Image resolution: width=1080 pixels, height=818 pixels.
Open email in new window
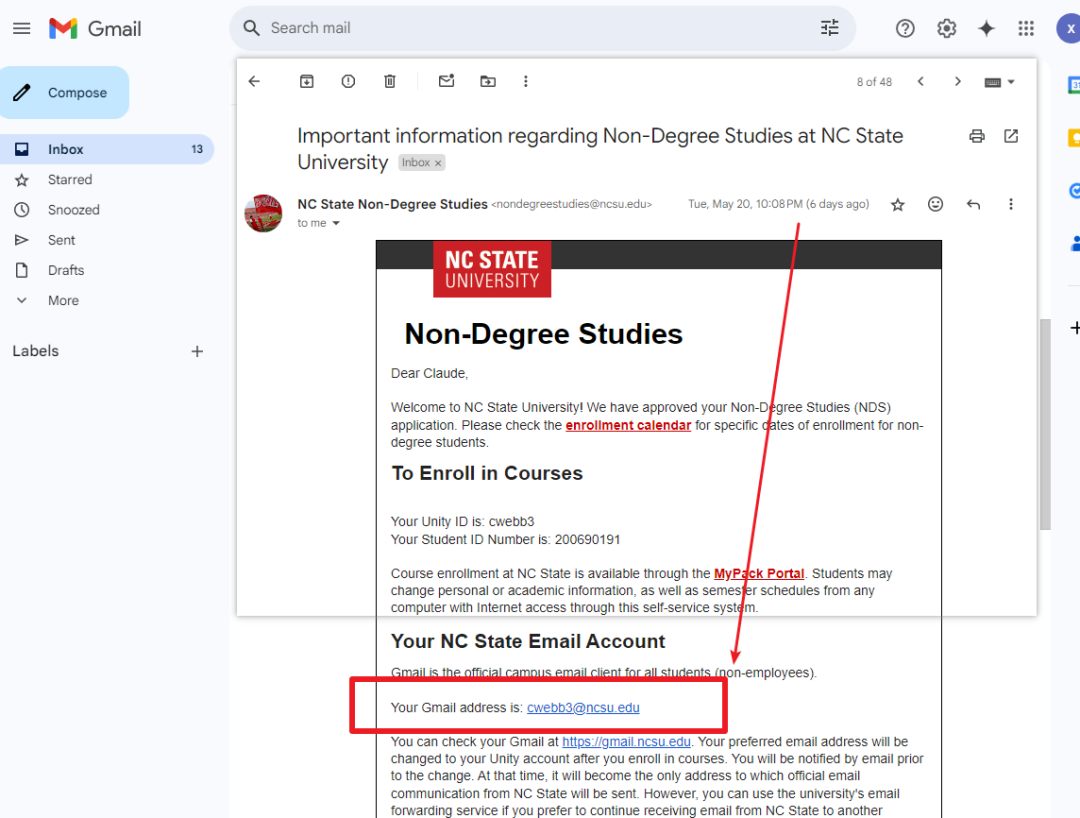pyautogui.click(x=1010, y=136)
